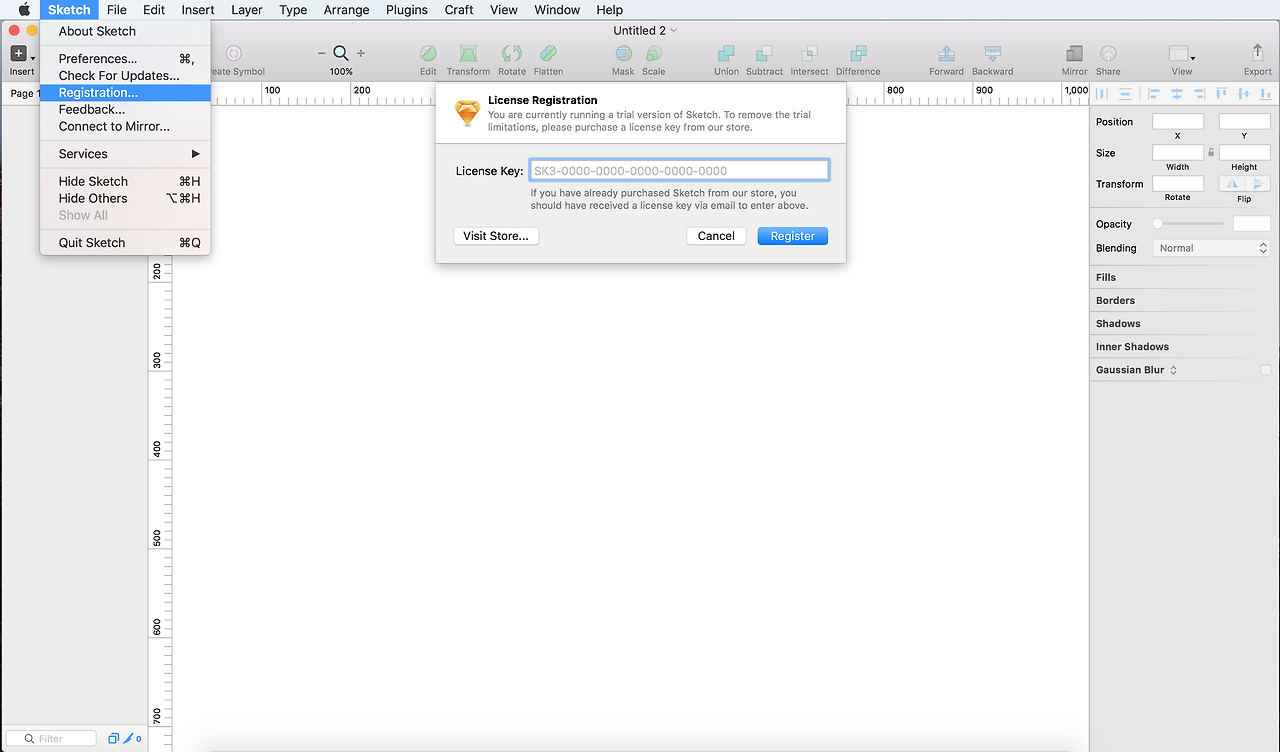This screenshot has height=752, width=1280.
Task: Open the View toolbar dropdown
Action: tap(1181, 54)
